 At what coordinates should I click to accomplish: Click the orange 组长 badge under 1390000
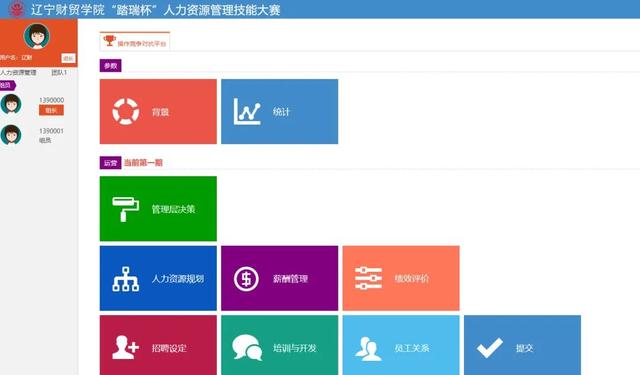[x=51, y=110]
